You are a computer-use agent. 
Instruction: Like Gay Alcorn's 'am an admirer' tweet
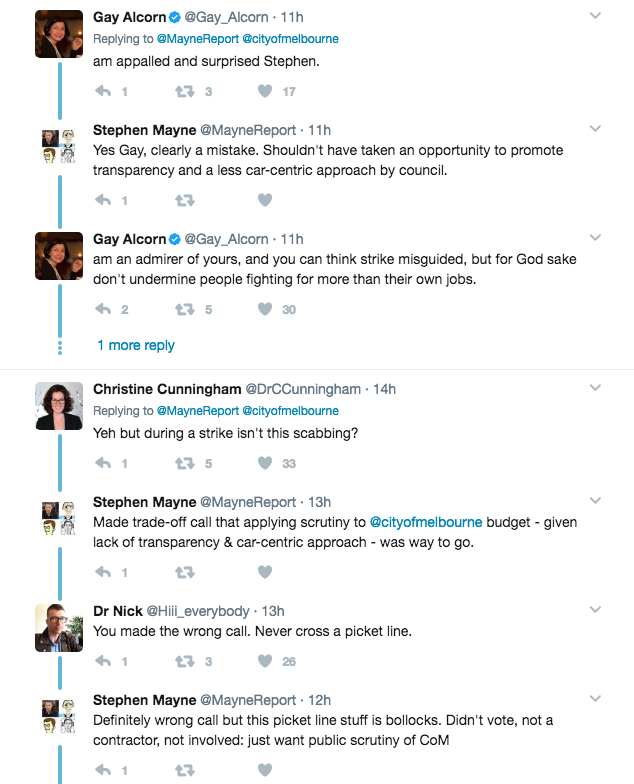pyautogui.click(x=265, y=309)
